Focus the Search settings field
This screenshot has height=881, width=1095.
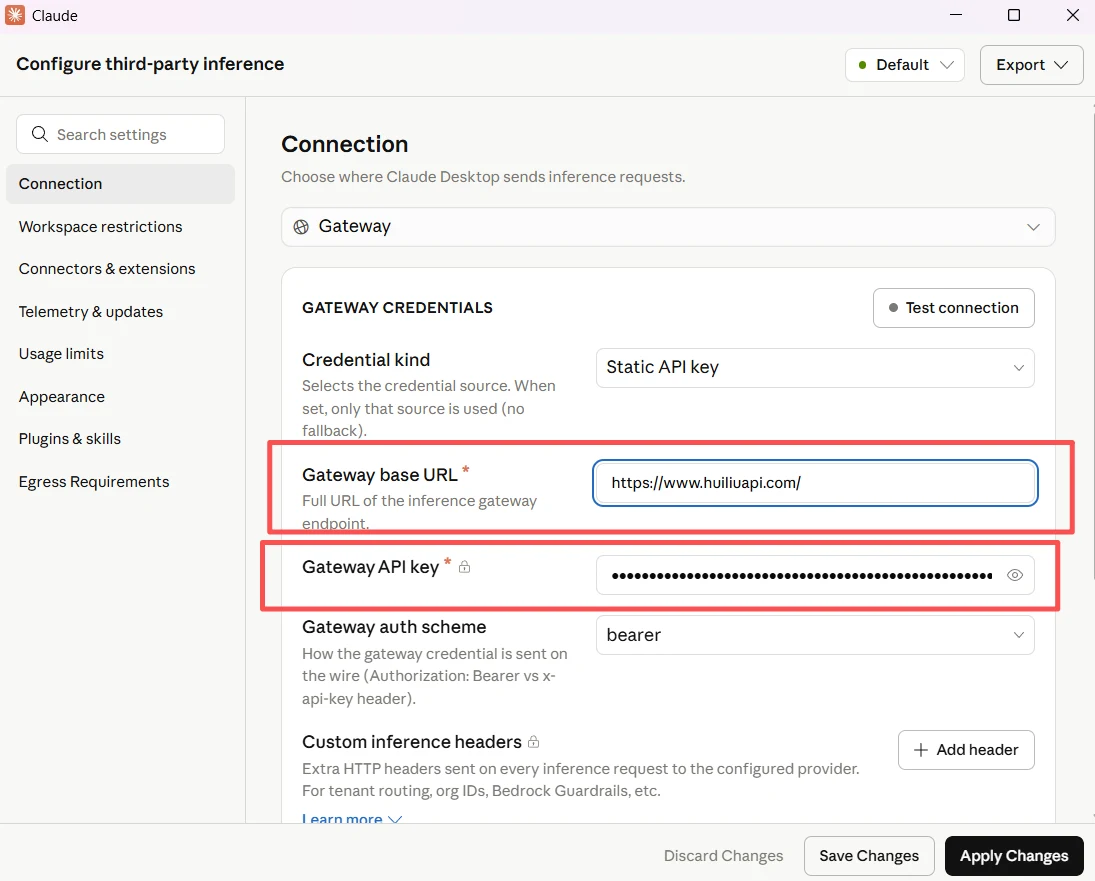click(120, 134)
